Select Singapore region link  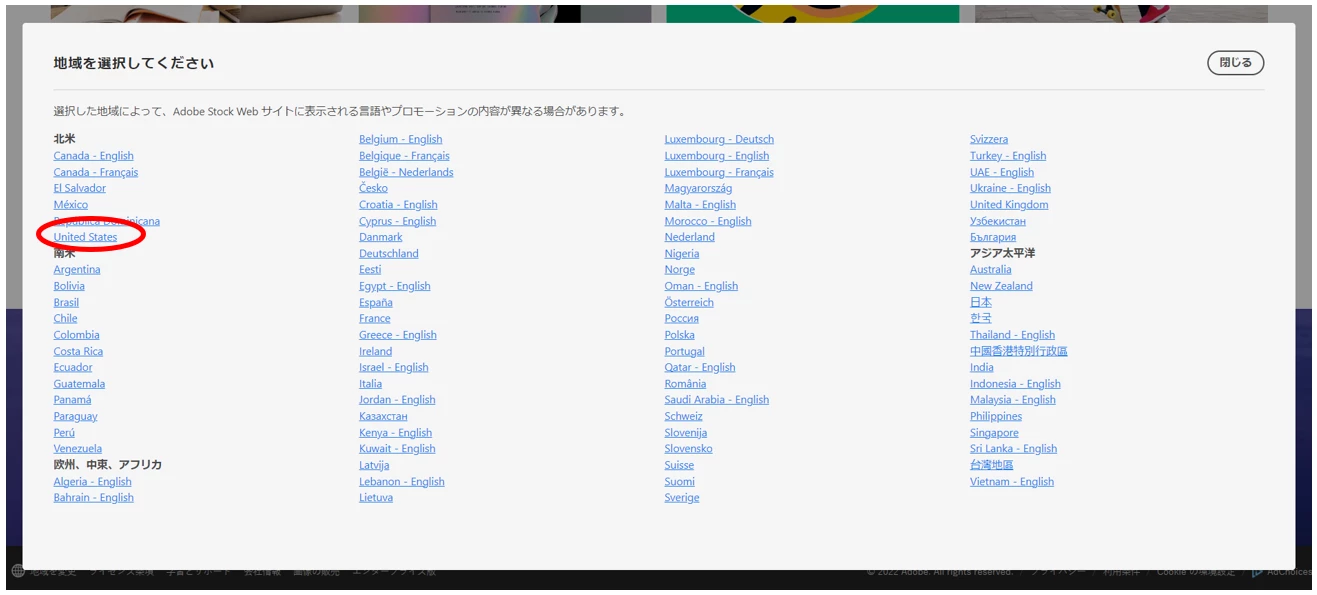tap(994, 433)
